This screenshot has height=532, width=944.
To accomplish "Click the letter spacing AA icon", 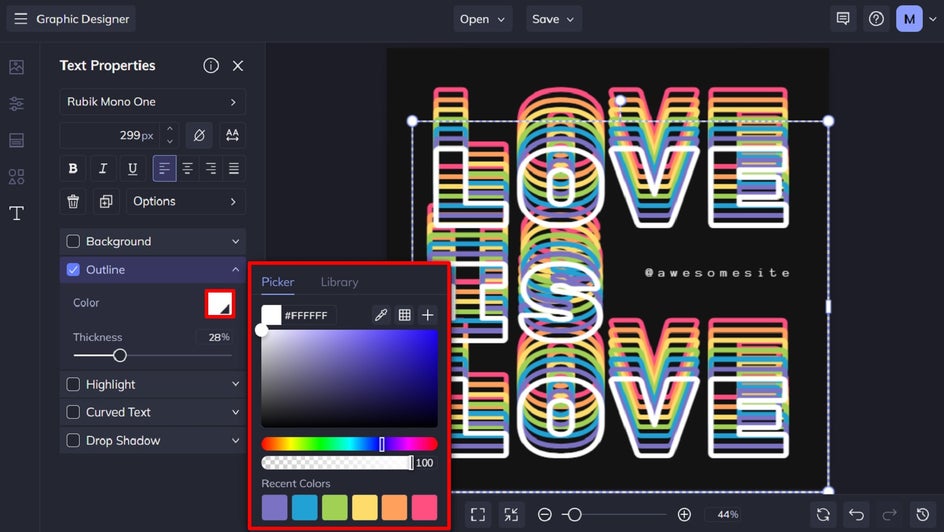I will pyautogui.click(x=232, y=135).
